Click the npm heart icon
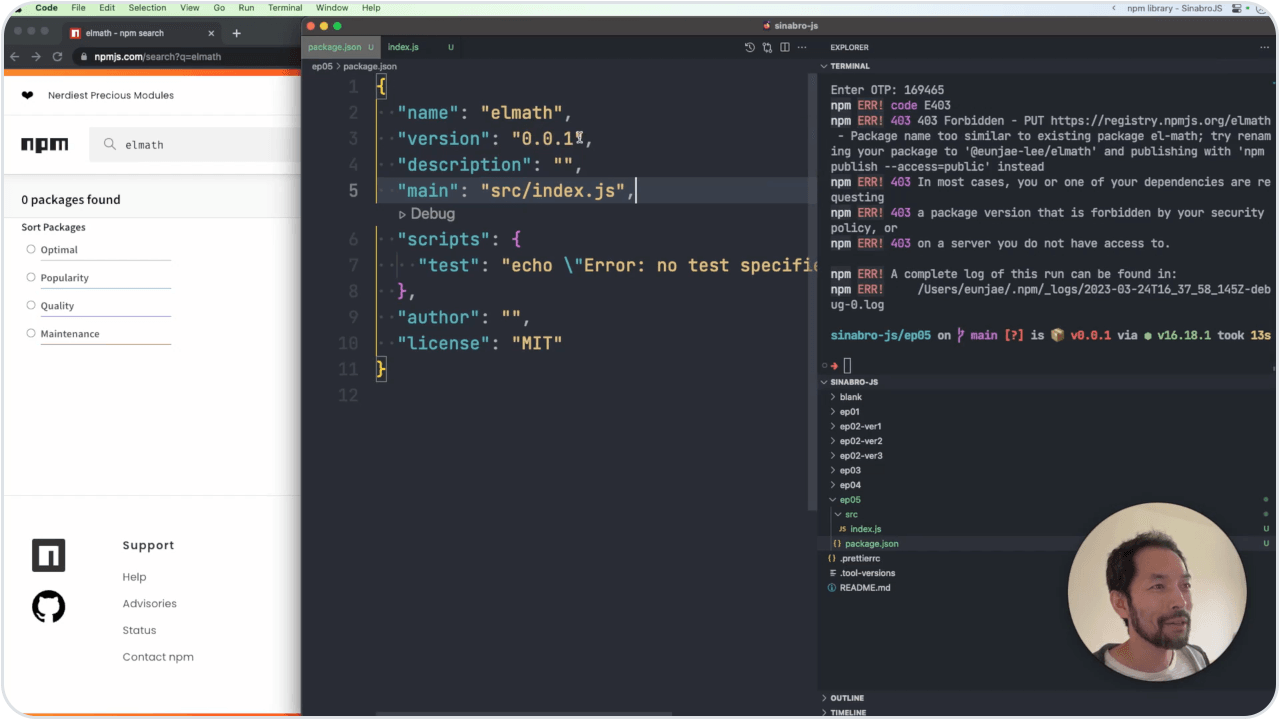The image size is (1280, 720). [27, 95]
